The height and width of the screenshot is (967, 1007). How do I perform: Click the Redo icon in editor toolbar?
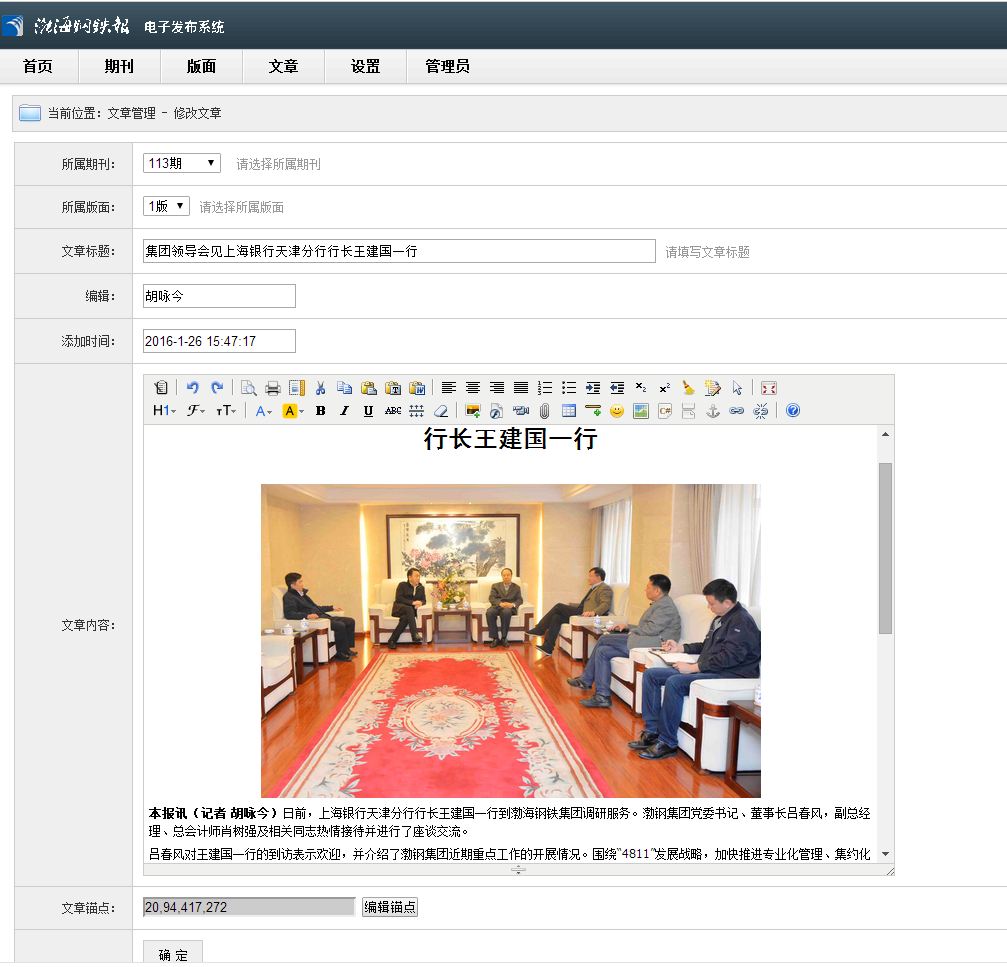pyautogui.click(x=216, y=388)
